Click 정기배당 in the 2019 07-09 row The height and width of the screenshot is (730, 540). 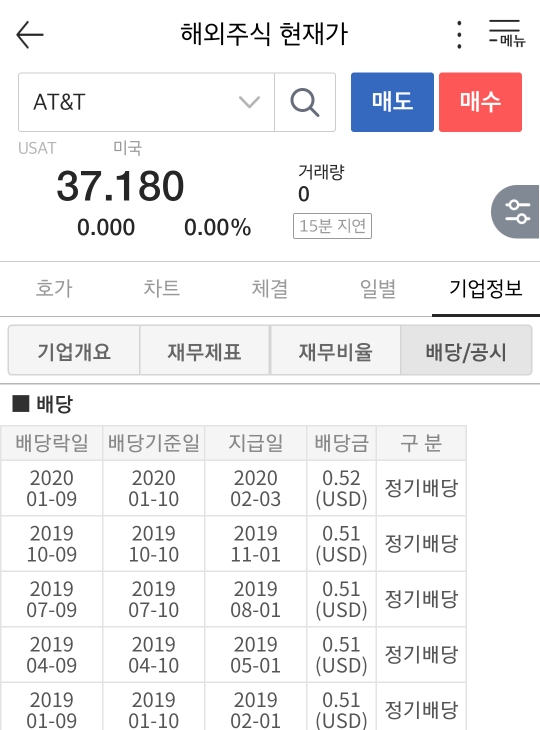pyautogui.click(x=421, y=599)
